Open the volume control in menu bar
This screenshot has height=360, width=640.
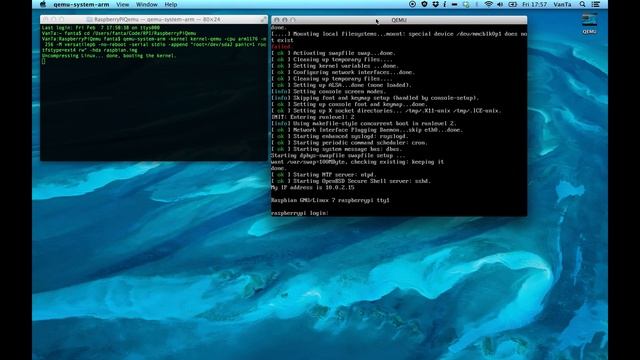click(500, 4)
